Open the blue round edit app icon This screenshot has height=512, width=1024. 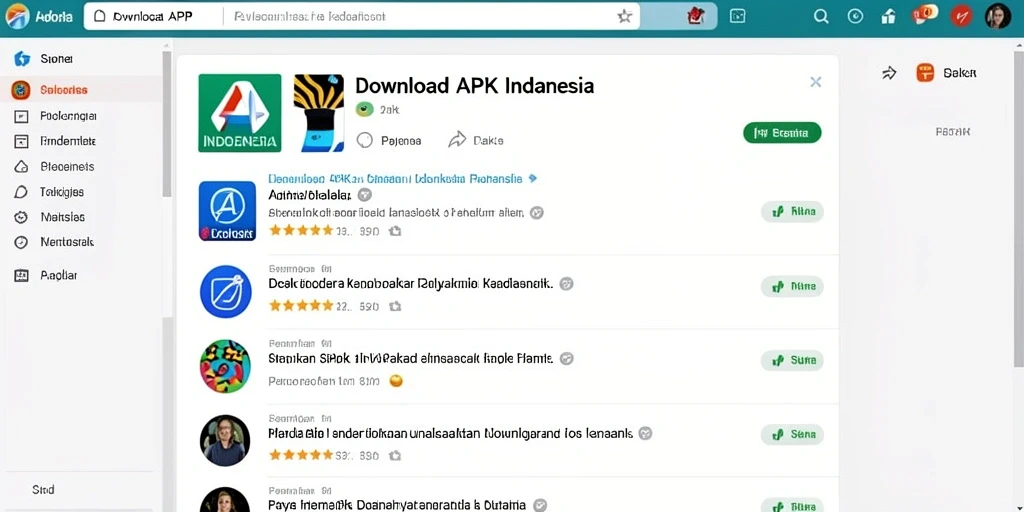(226, 291)
